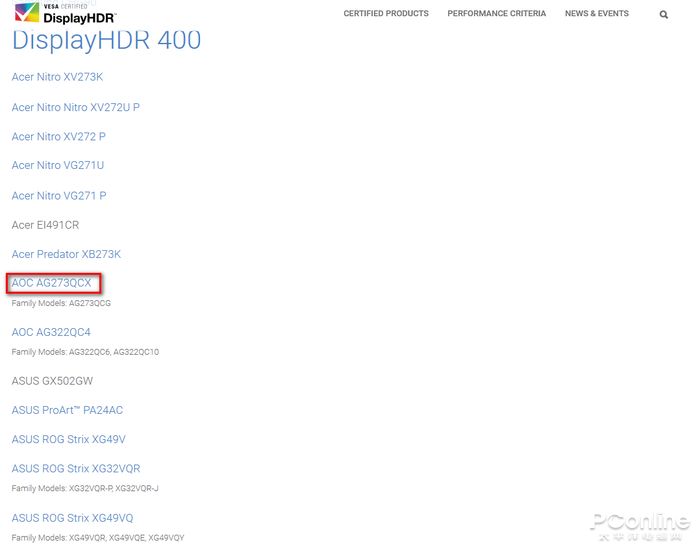Click the VESA DisplayHDR logo
The height and width of the screenshot is (549, 700).
click(65, 13)
